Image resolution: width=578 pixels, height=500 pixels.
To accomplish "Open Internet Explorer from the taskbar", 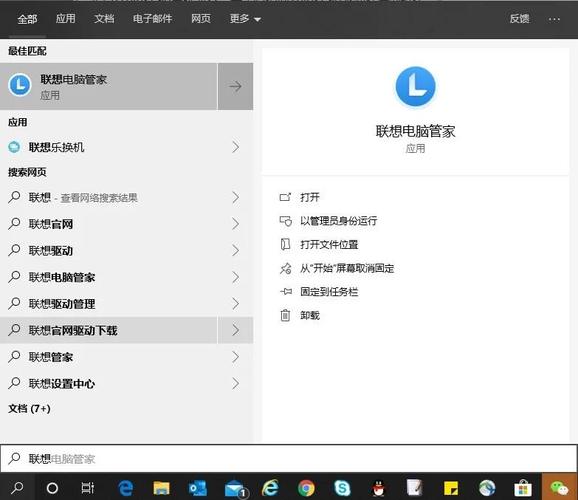I will 270,488.
